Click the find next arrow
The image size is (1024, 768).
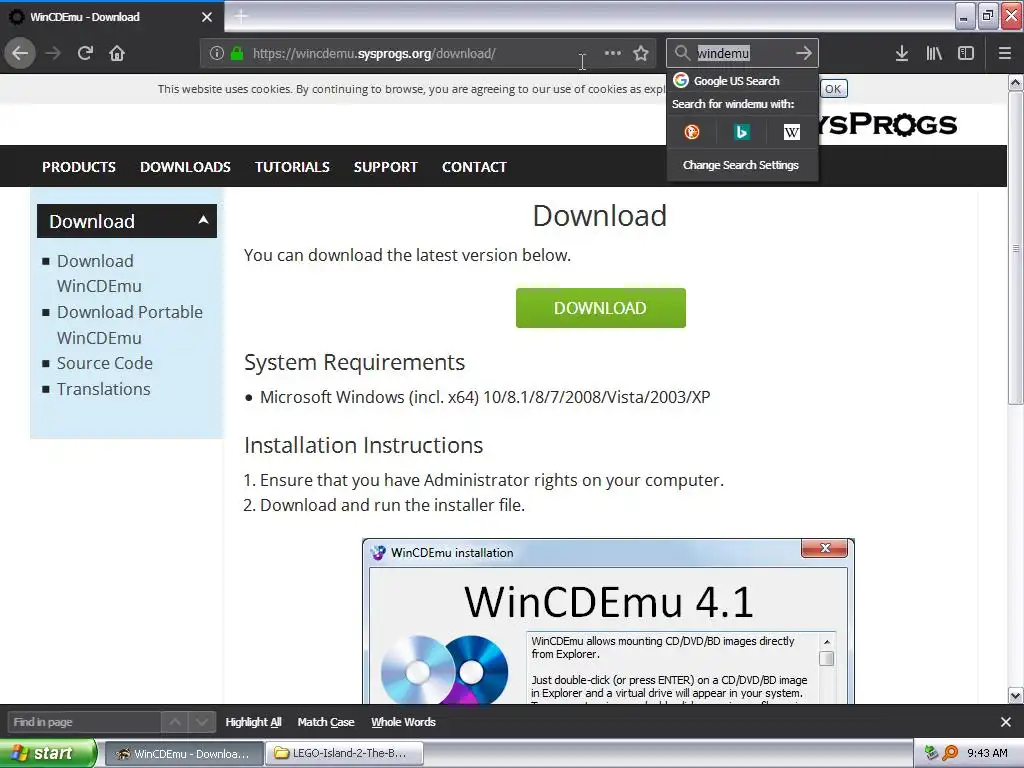pos(202,722)
